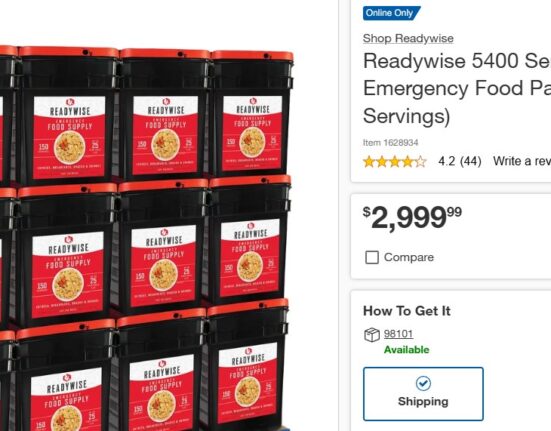
Task: Select the Shipping delivery option
Action: 423,394
